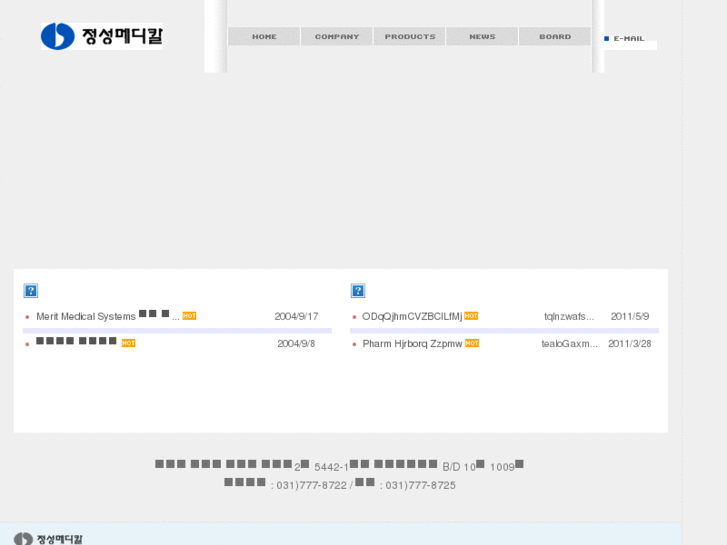
Task: Click the gray footer 정성메디칼 logo
Action: [48, 539]
